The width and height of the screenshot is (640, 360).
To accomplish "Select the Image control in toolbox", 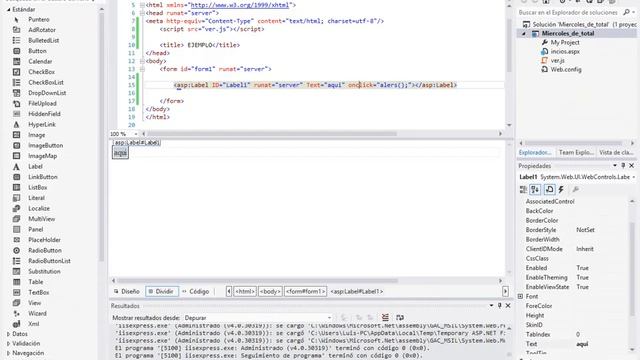I will pyautogui.click(x=37, y=135).
